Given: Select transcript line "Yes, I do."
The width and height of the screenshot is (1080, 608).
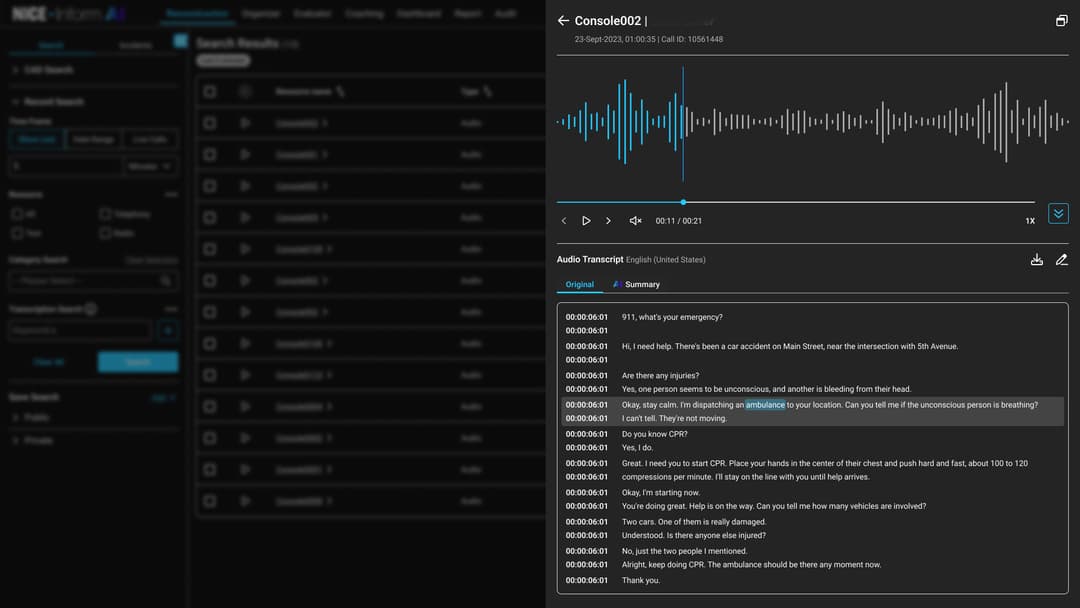Looking at the screenshot, I should tap(637, 448).
